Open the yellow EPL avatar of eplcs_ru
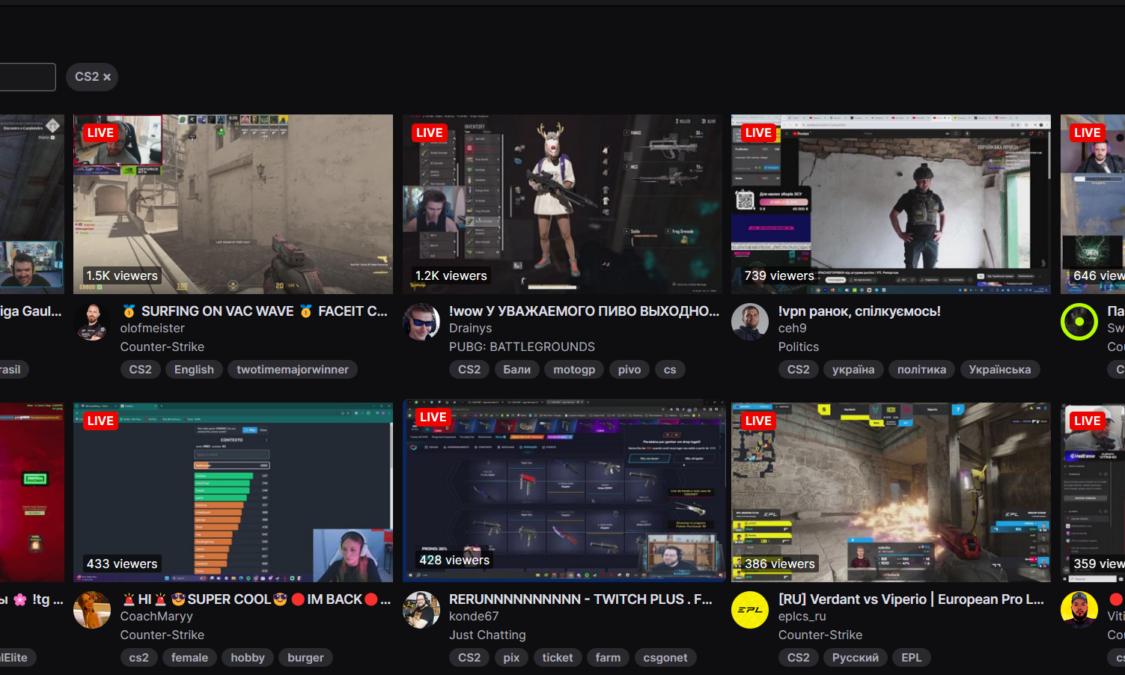Screen dimensions: 1125x675 click(x=750, y=610)
